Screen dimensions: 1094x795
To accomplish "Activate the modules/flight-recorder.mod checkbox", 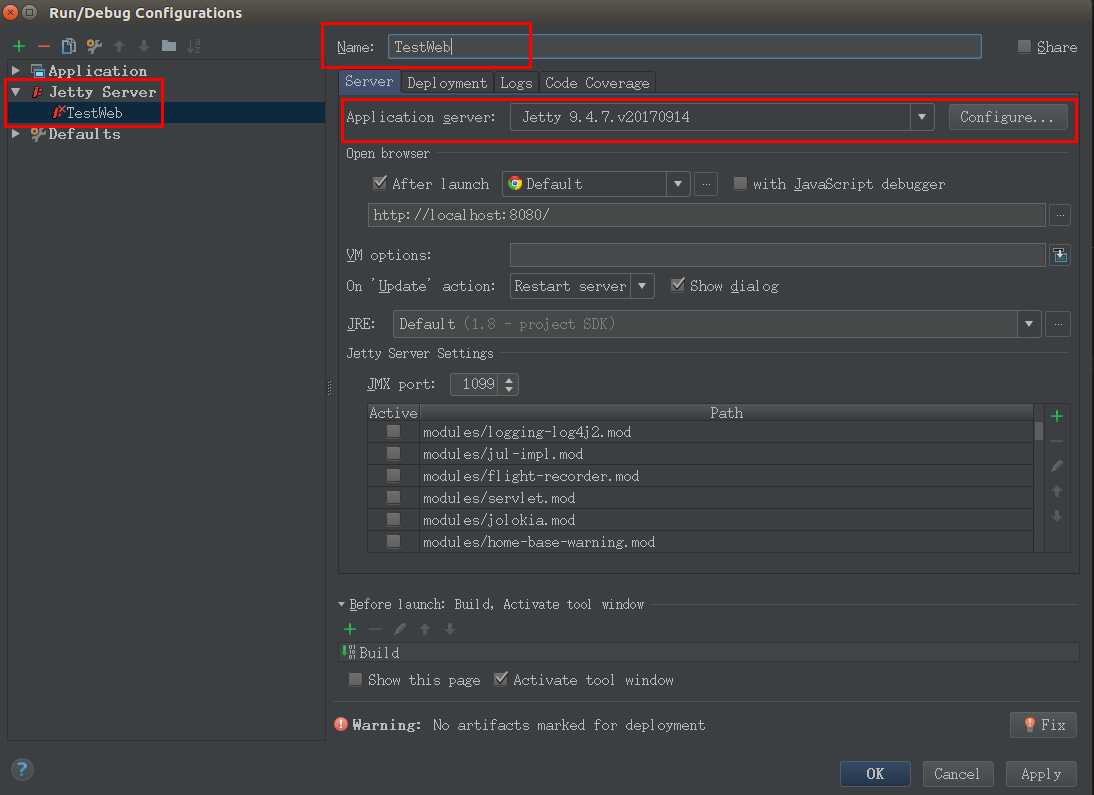I will (x=394, y=476).
